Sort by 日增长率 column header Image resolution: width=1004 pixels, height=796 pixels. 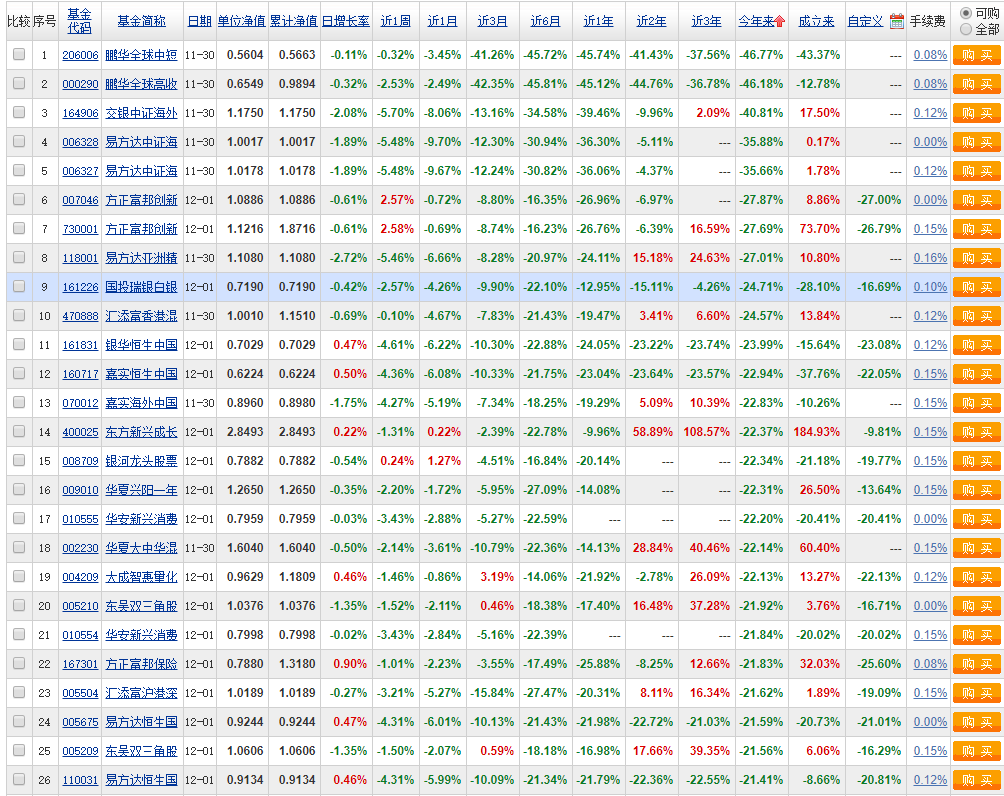pyautogui.click(x=346, y=21)
